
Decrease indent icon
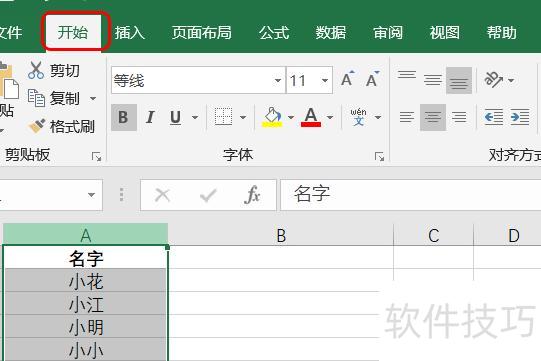493,117
